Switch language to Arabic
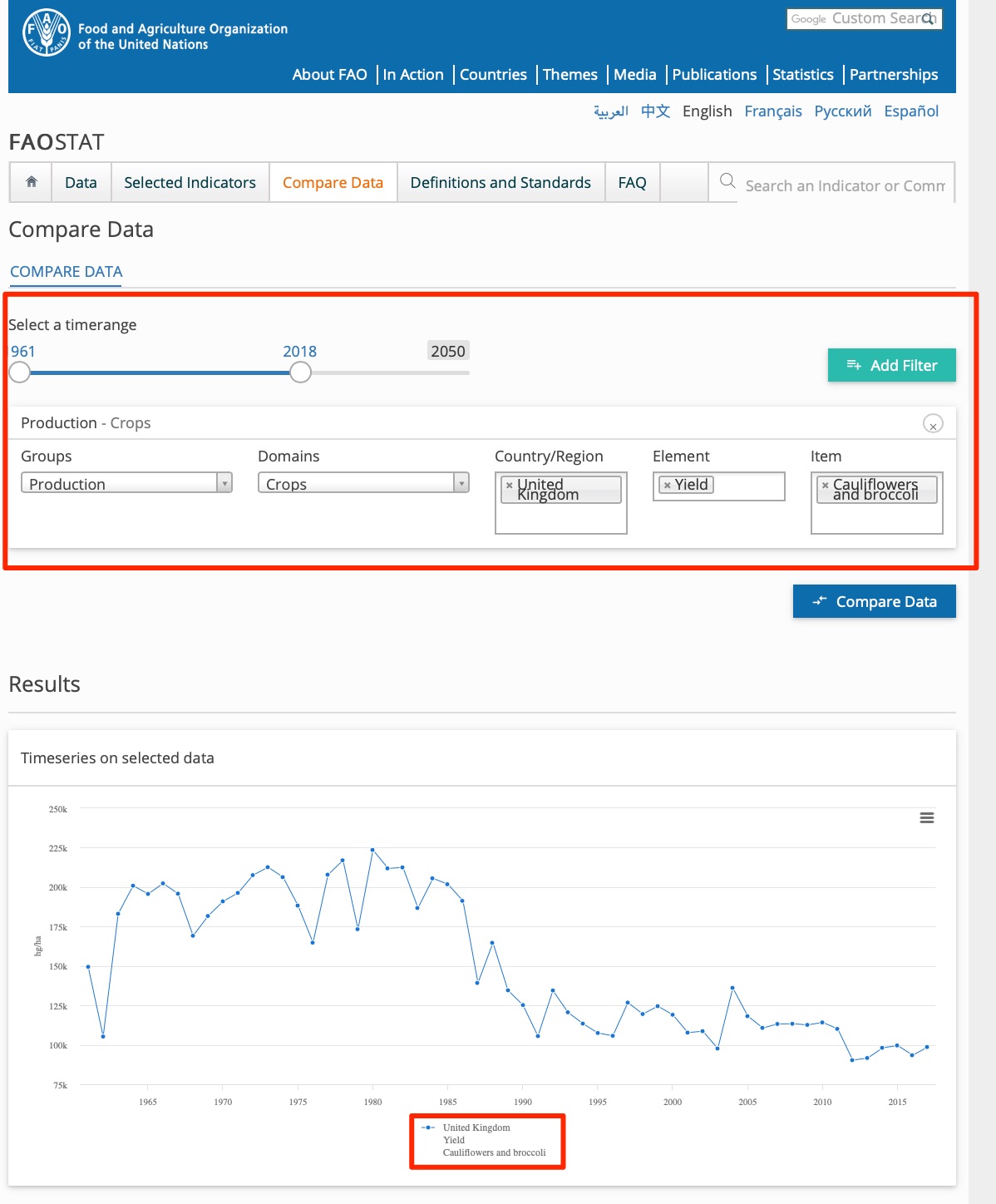Screen dimensions: 996x1204 click(611, 111)
